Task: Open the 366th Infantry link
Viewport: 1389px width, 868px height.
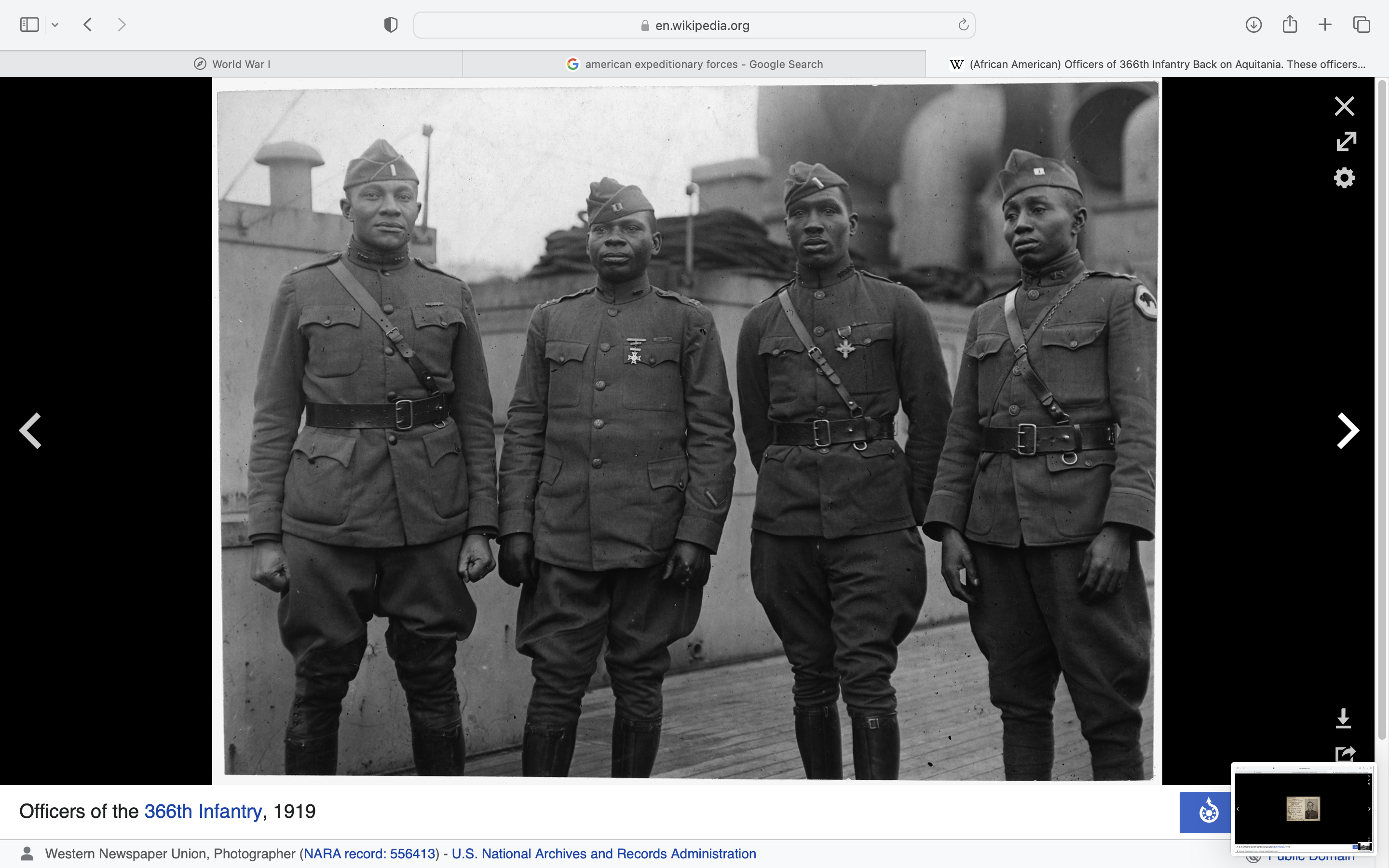Action: (203, 811)
